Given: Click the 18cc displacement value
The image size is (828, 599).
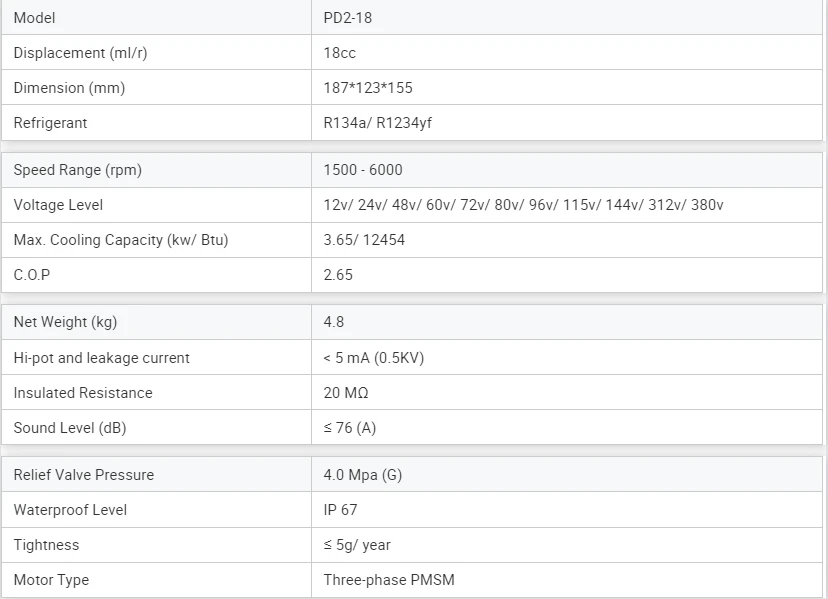Looking at the screenshot, I should click(x=340, y=53).
